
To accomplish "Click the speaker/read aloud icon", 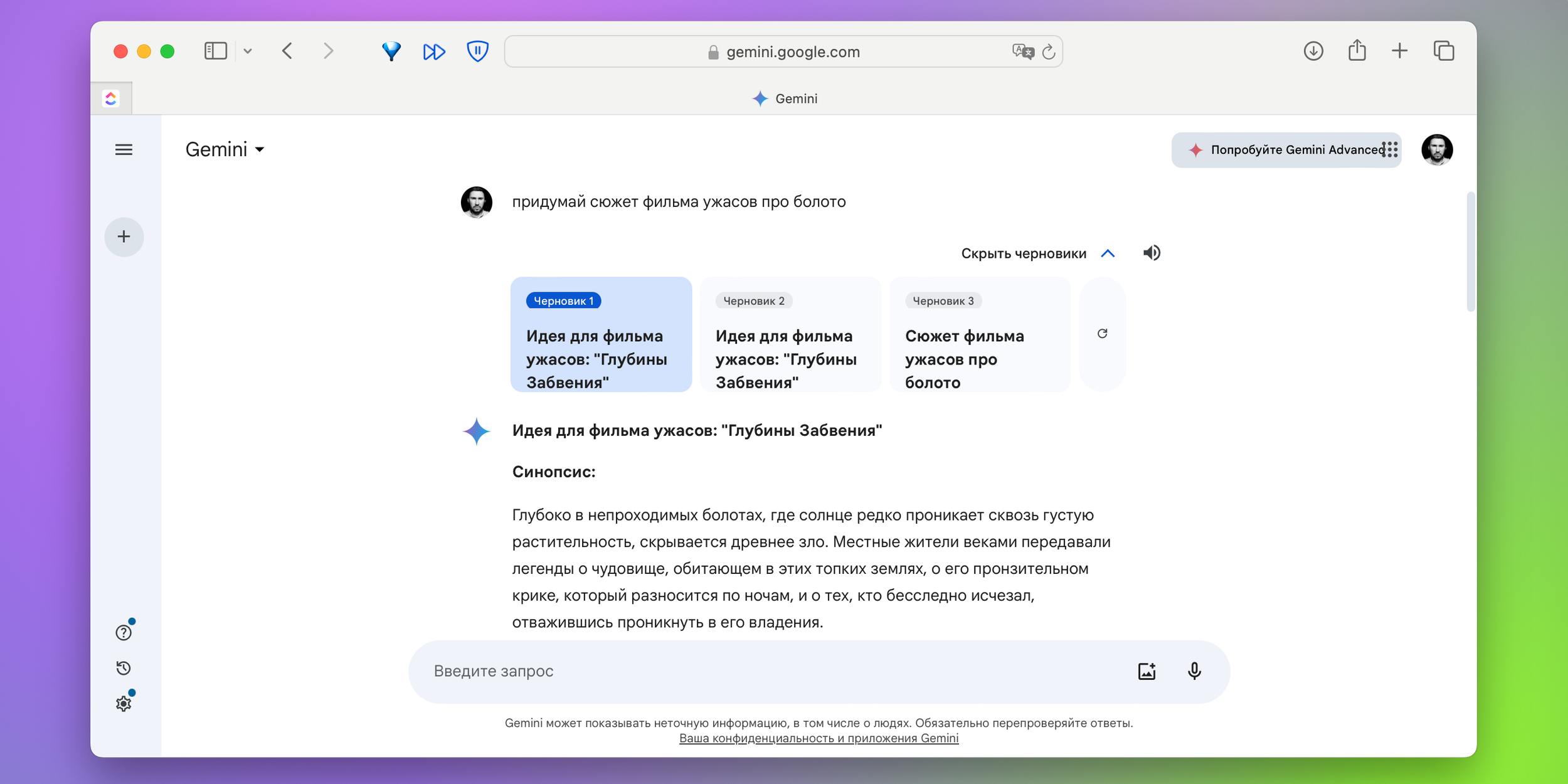I will tap(1153, 252).
